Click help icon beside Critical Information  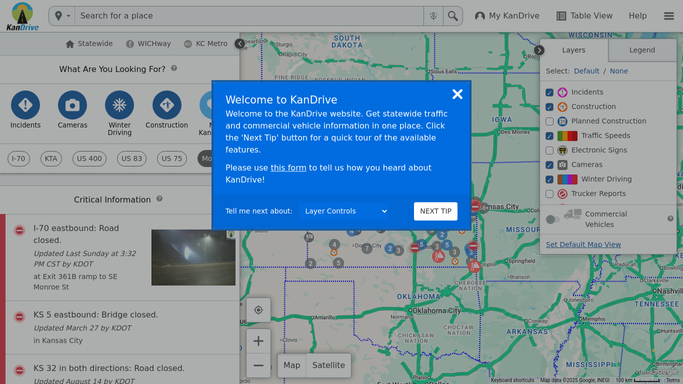click(159, 199)
